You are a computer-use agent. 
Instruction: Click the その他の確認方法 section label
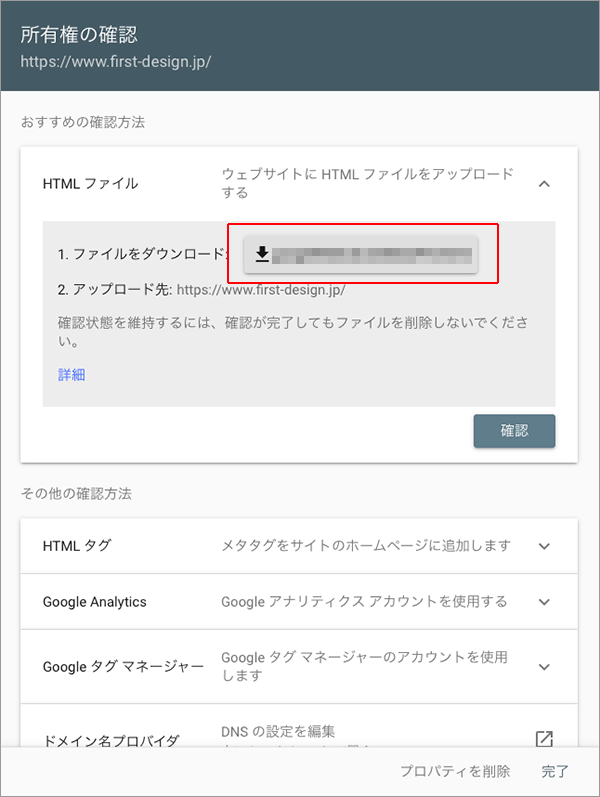pos(76,494)
